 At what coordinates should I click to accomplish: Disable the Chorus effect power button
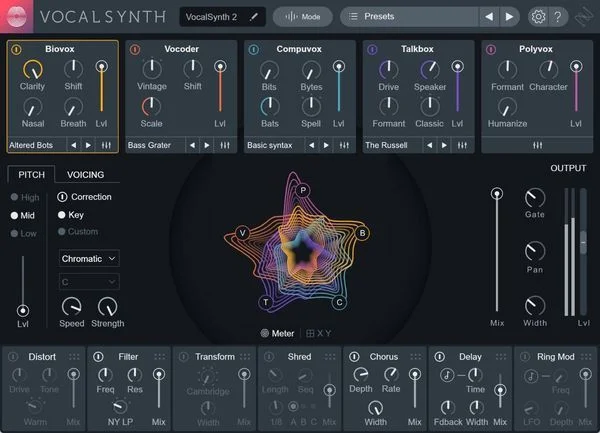click(354, 357)
